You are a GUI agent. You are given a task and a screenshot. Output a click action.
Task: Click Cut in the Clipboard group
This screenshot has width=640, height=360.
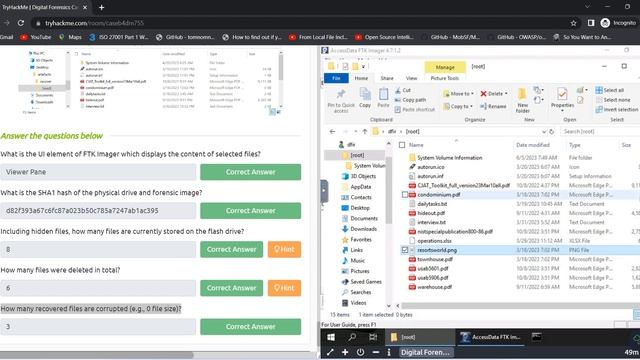[403, 90]
